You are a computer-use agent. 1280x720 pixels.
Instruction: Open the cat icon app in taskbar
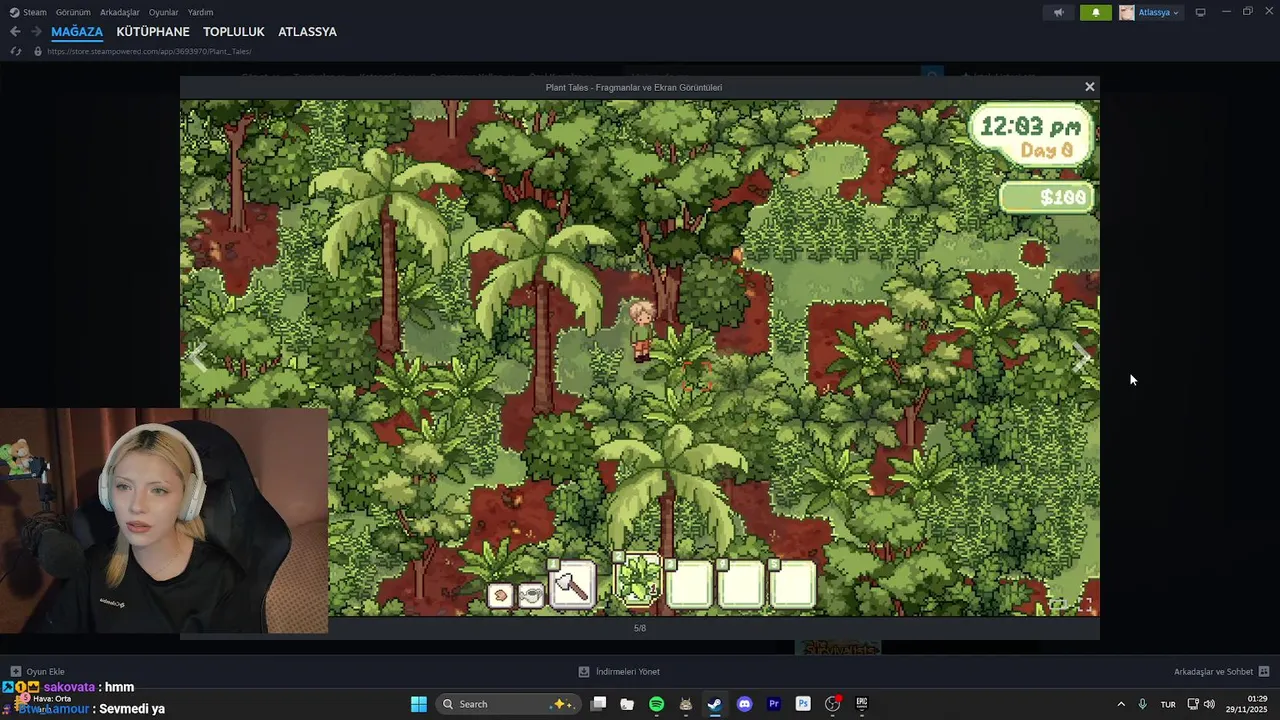click(685, 704)
